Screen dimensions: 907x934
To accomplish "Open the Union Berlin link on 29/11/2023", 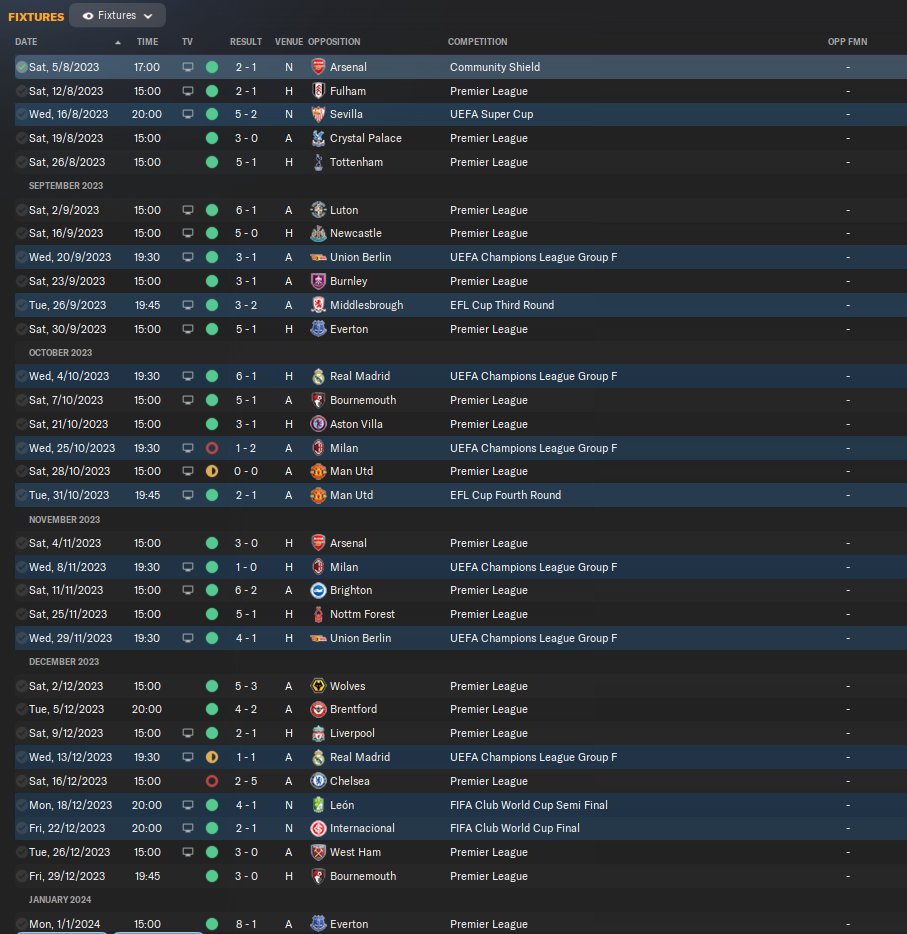I will point(360,638).
